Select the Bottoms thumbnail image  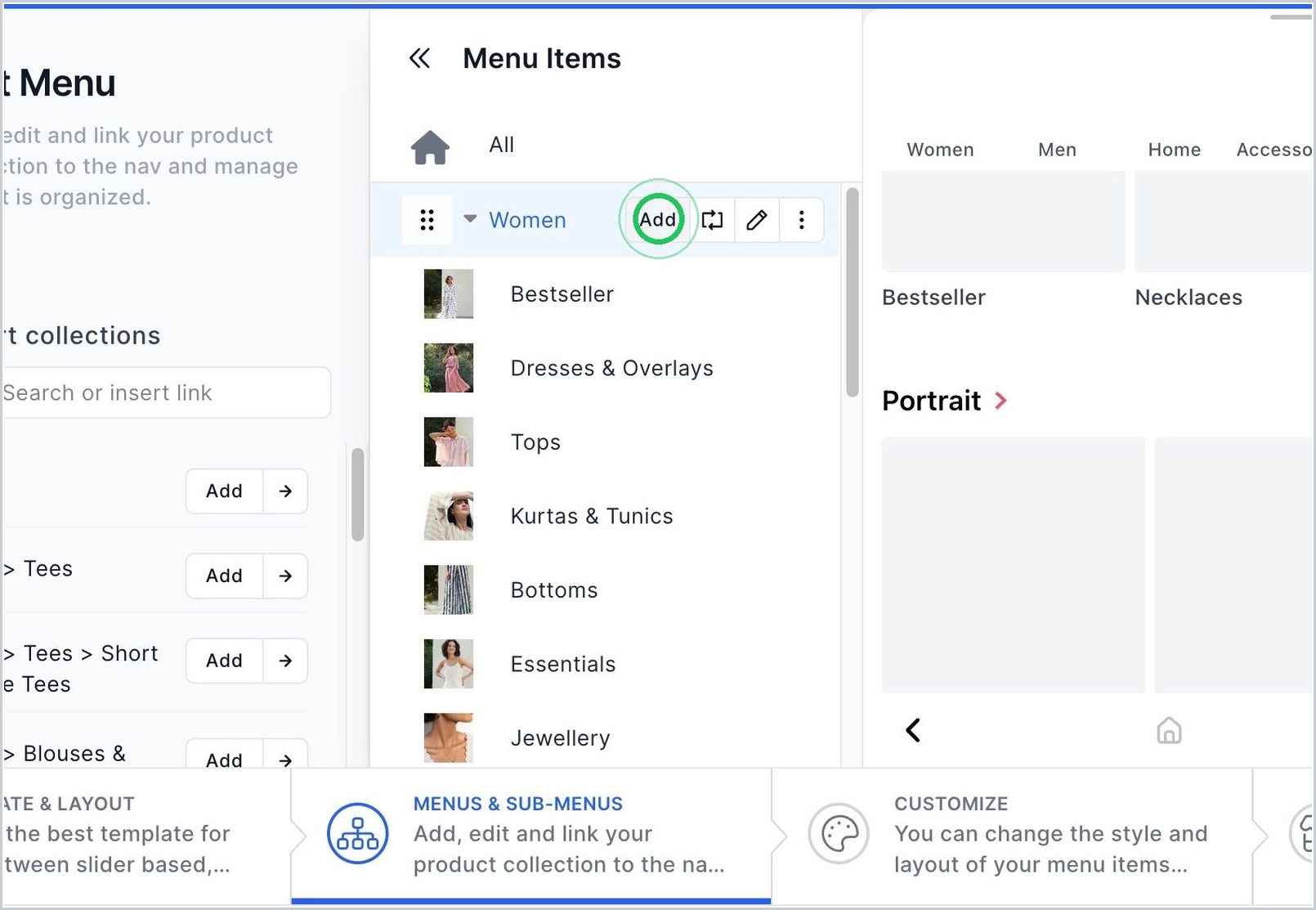(448, 589)
